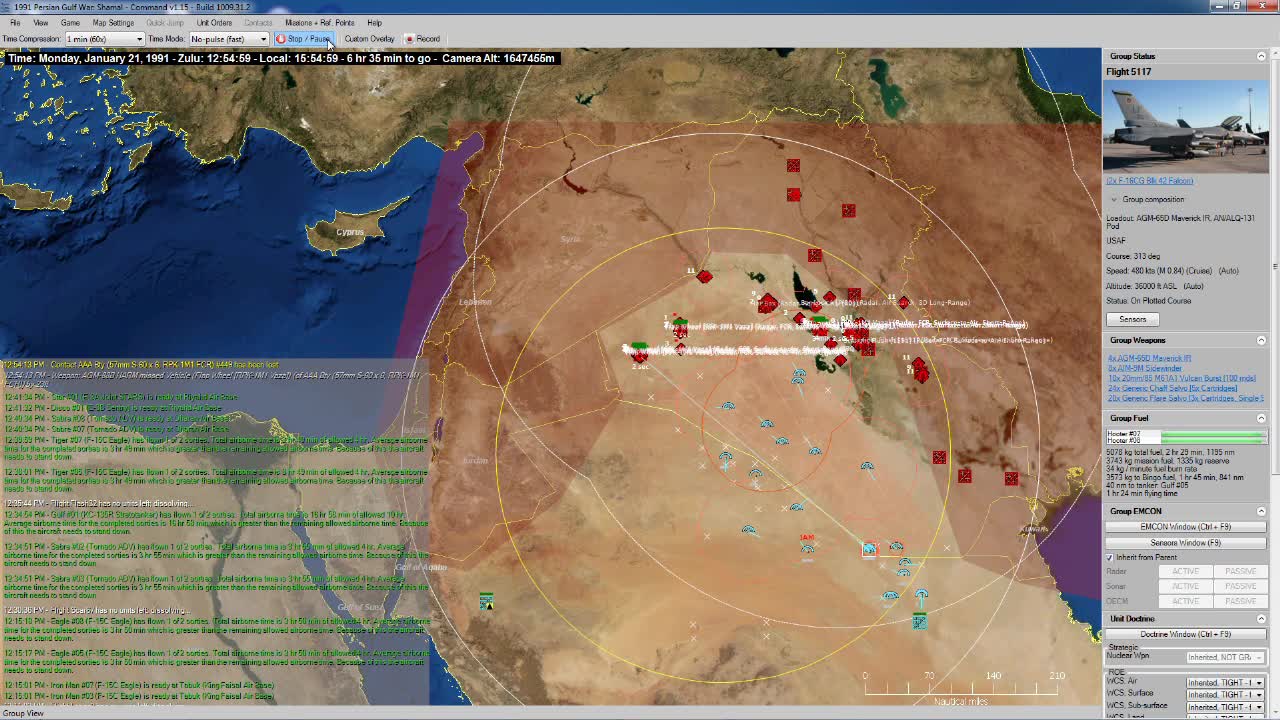Screen dimensions: 1280x720
Task: Select the northernmost red hostile square marker
Action: coord(793,166)
